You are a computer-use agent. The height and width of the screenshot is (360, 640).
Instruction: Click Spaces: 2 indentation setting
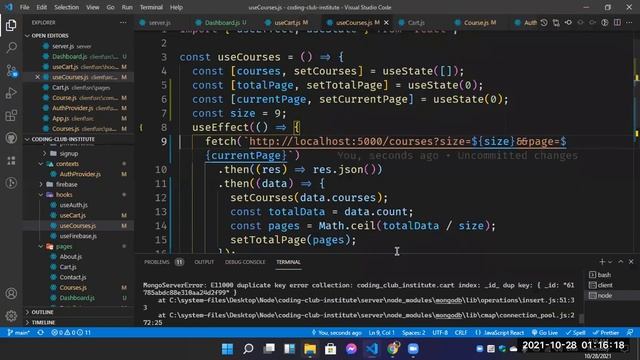pyautogui.click(x=413, y=333)
